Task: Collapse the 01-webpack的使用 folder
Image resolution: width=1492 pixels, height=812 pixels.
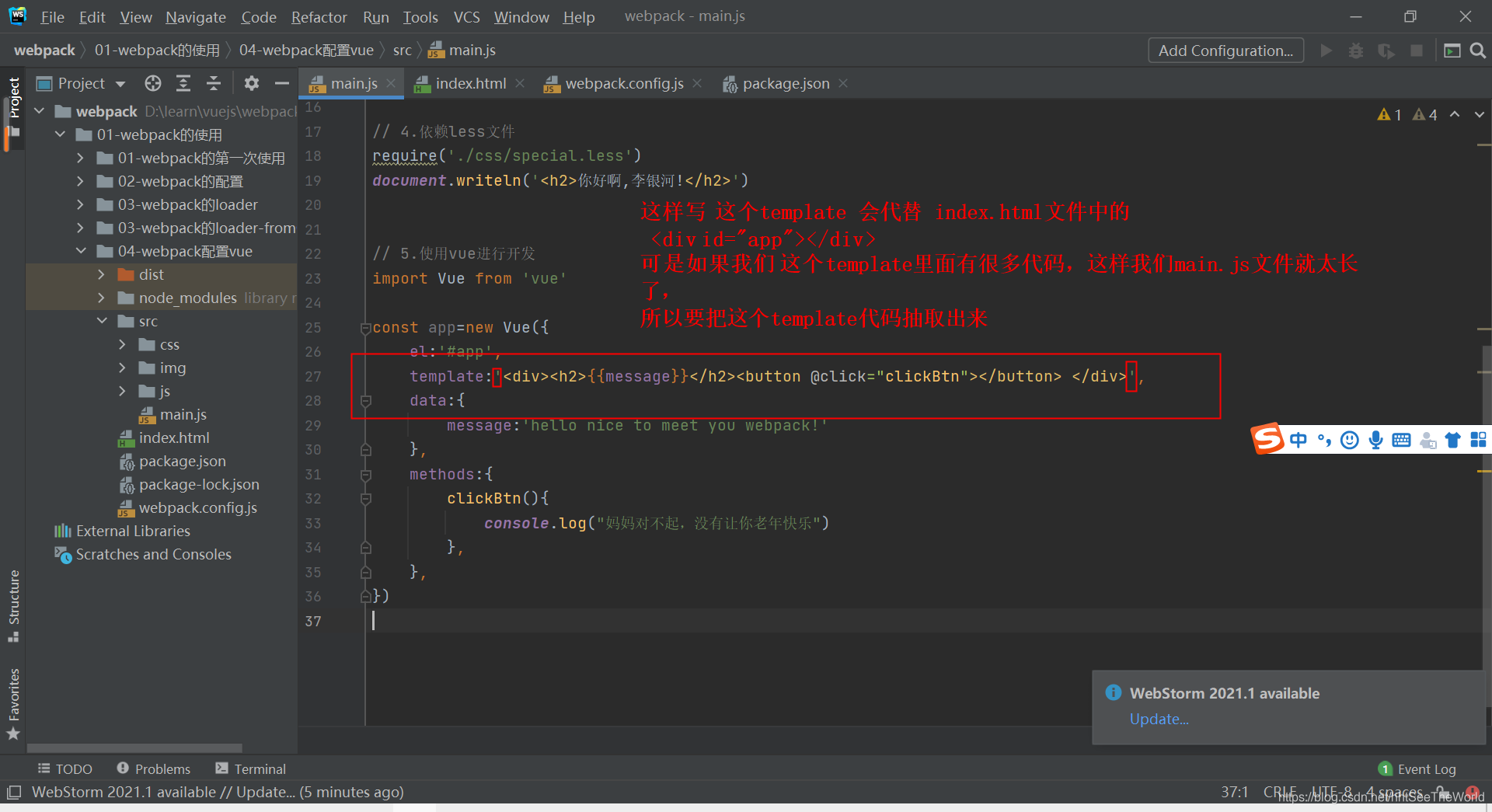Action: 60,134
